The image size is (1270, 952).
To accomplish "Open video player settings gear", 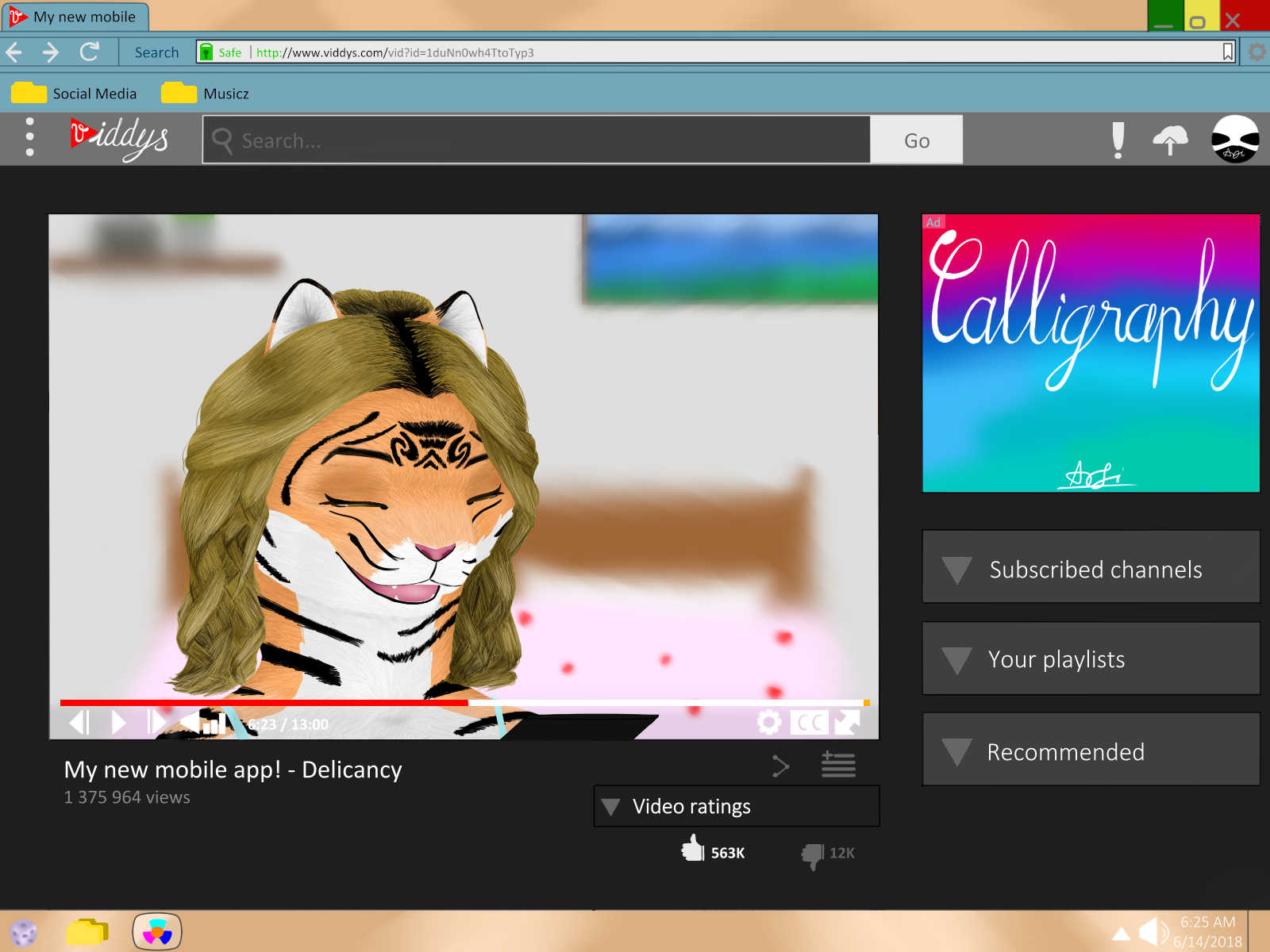I will [768, 723].
